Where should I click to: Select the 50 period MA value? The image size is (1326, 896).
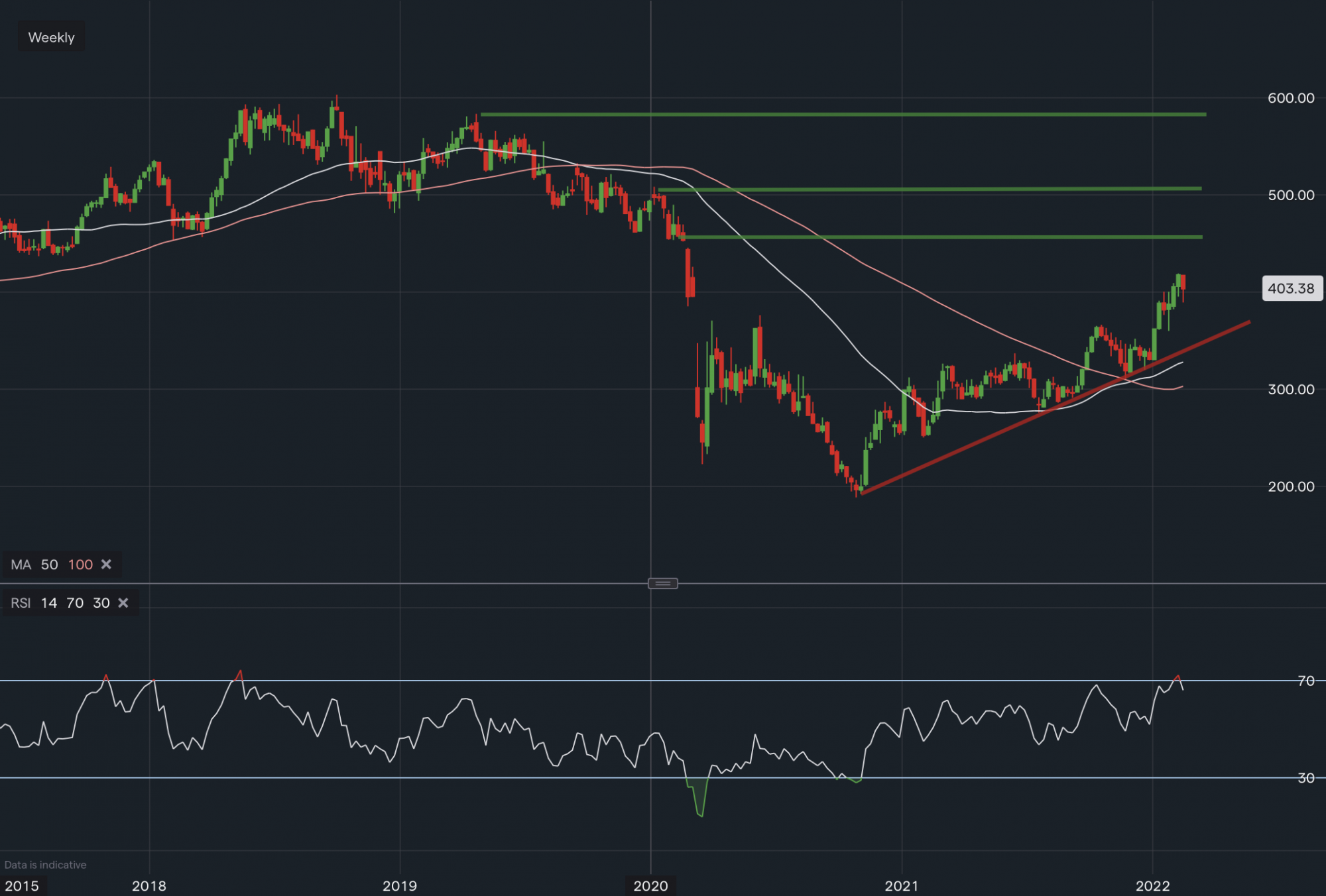tap(50, 565)
